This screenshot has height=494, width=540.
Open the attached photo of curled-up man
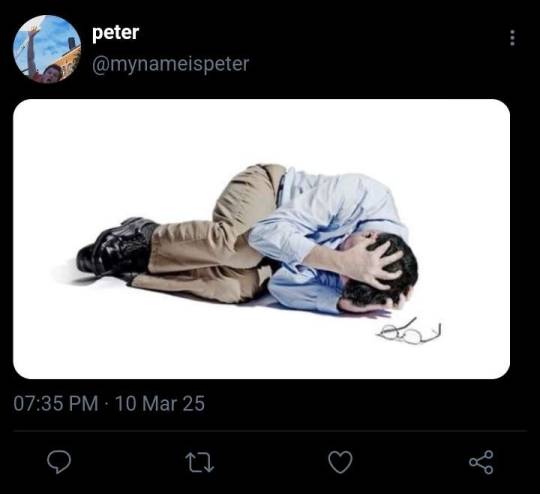(261, 239)
